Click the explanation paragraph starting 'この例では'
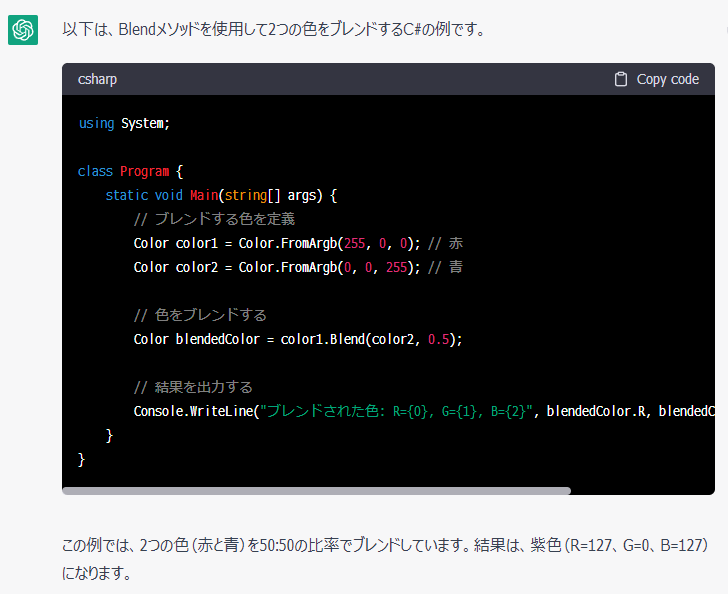The height and width of the screenshot is (594, 728). pyautogui.click(x=385, y=559)
